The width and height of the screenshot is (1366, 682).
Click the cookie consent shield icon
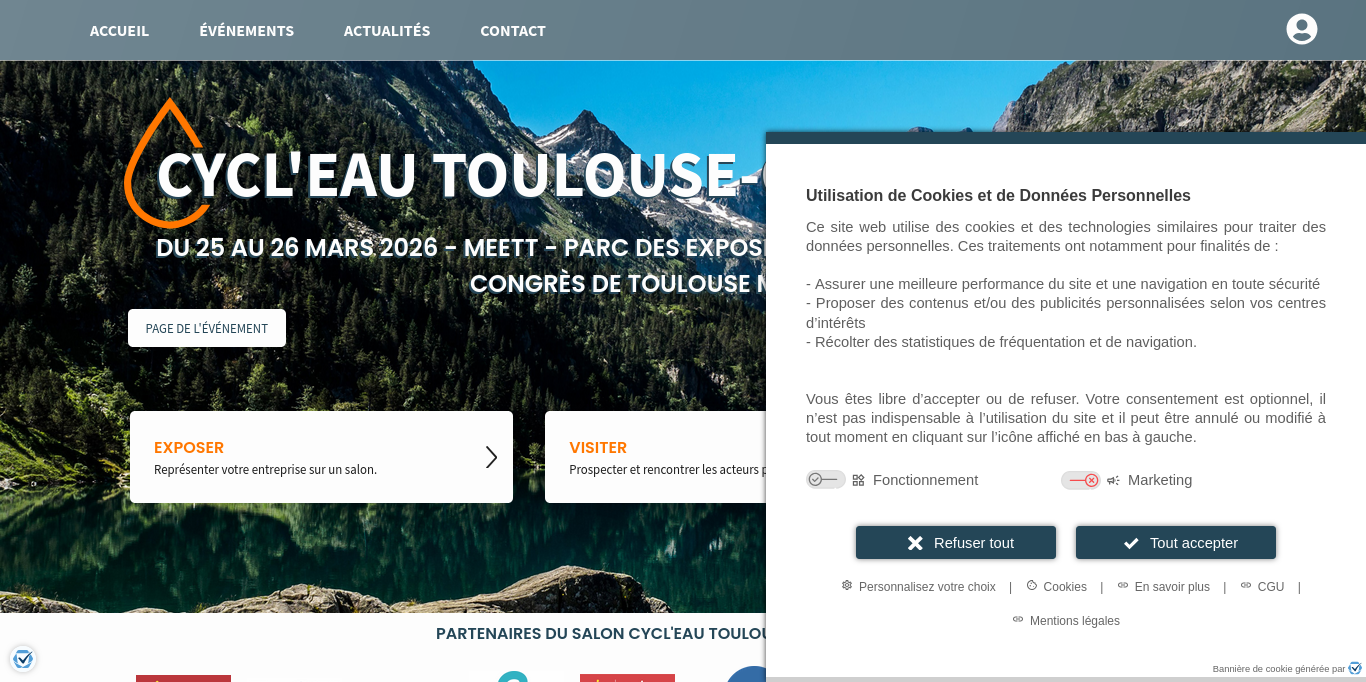(x=23, y=659)
